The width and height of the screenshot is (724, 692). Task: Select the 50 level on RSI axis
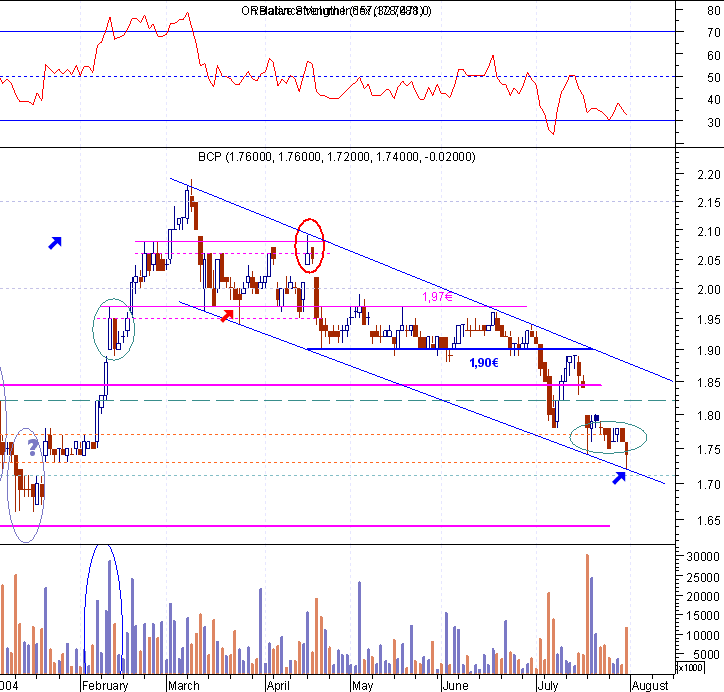point(713,78)
